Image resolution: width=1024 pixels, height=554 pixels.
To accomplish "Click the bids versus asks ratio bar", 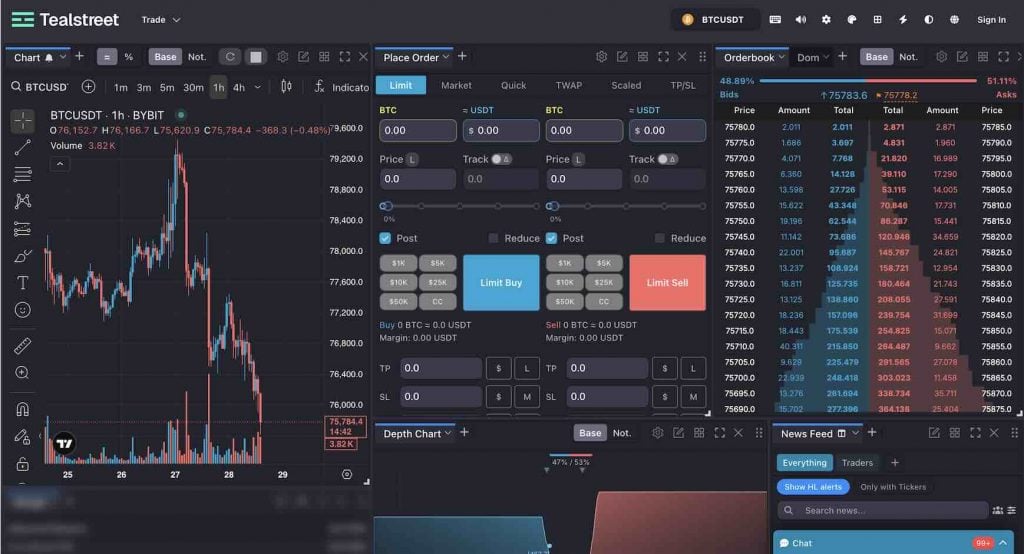I will pyautogui.click(x=868, y=81).
